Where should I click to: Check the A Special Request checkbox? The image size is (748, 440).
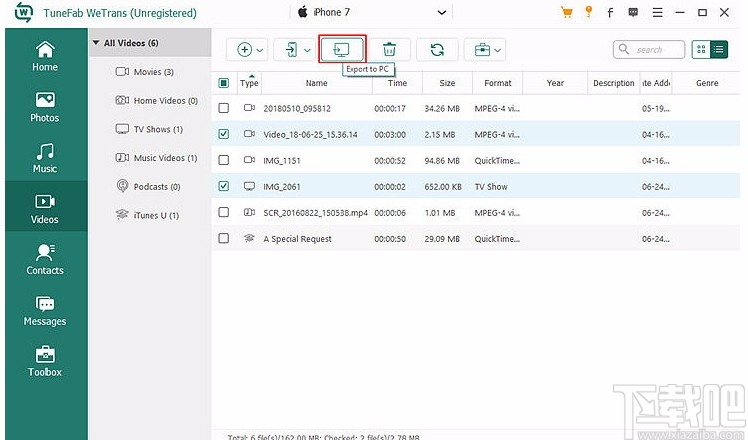click(x=223, y=238)
